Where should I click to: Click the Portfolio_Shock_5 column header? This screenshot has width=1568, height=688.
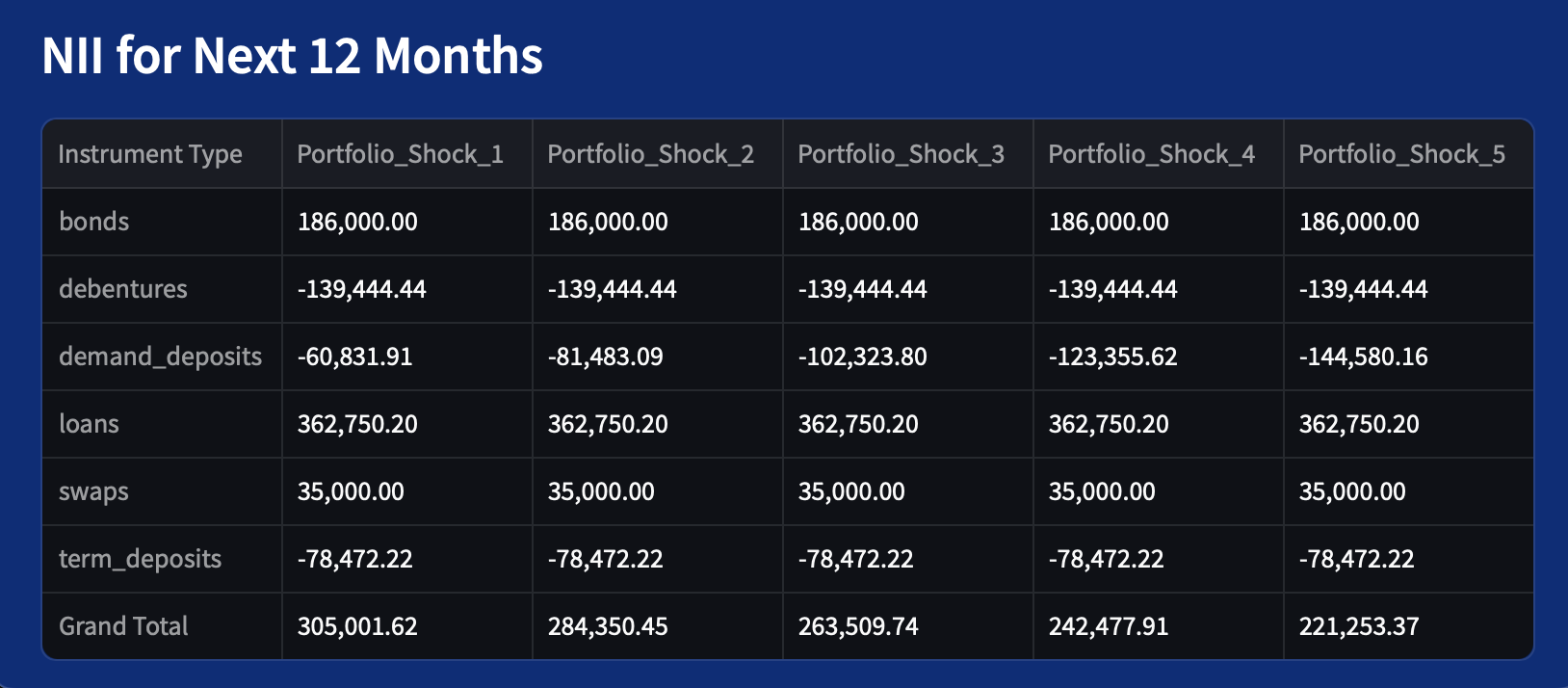1401,154
